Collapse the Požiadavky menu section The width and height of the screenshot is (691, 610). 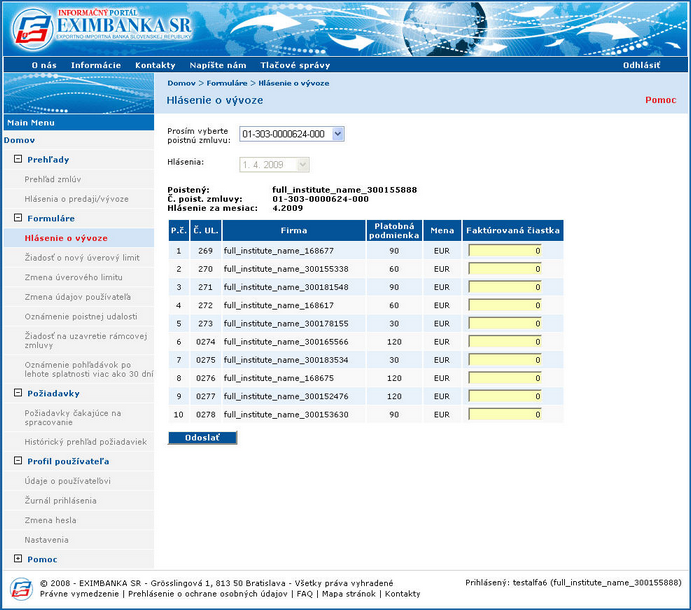[x=18, y=393]
